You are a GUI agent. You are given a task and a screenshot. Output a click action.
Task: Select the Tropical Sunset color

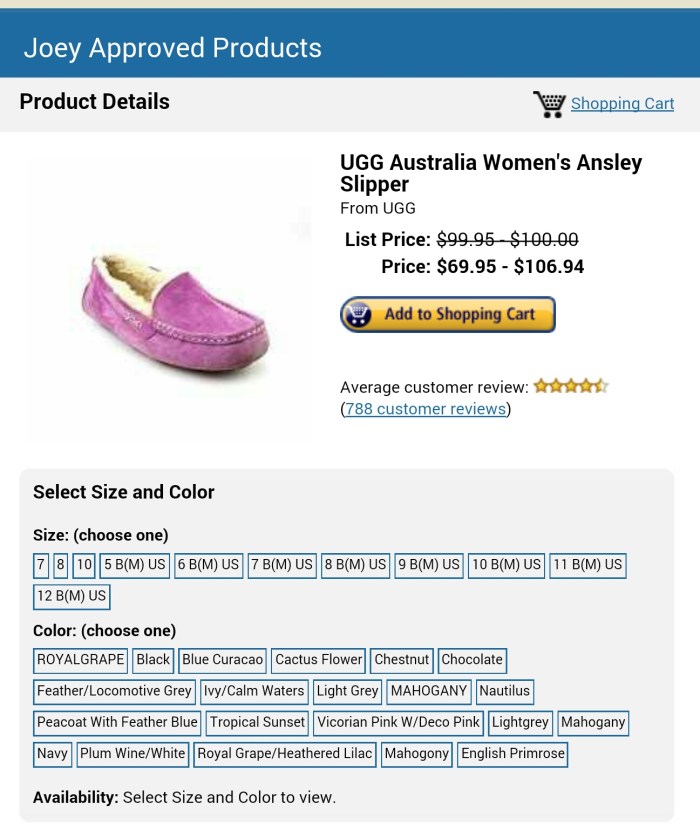[257, 722]
